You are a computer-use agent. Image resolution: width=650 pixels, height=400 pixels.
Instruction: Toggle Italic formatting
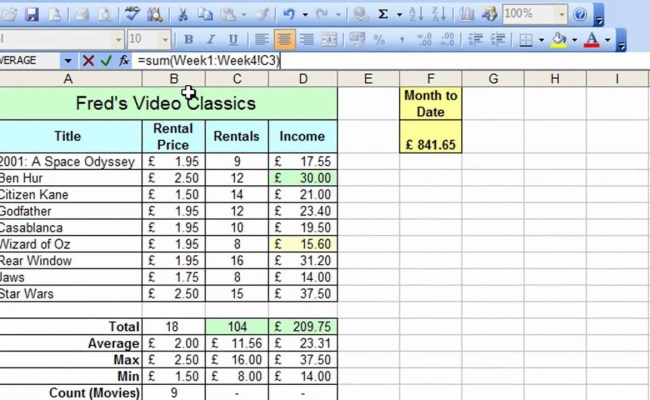[x=211, y=39]
